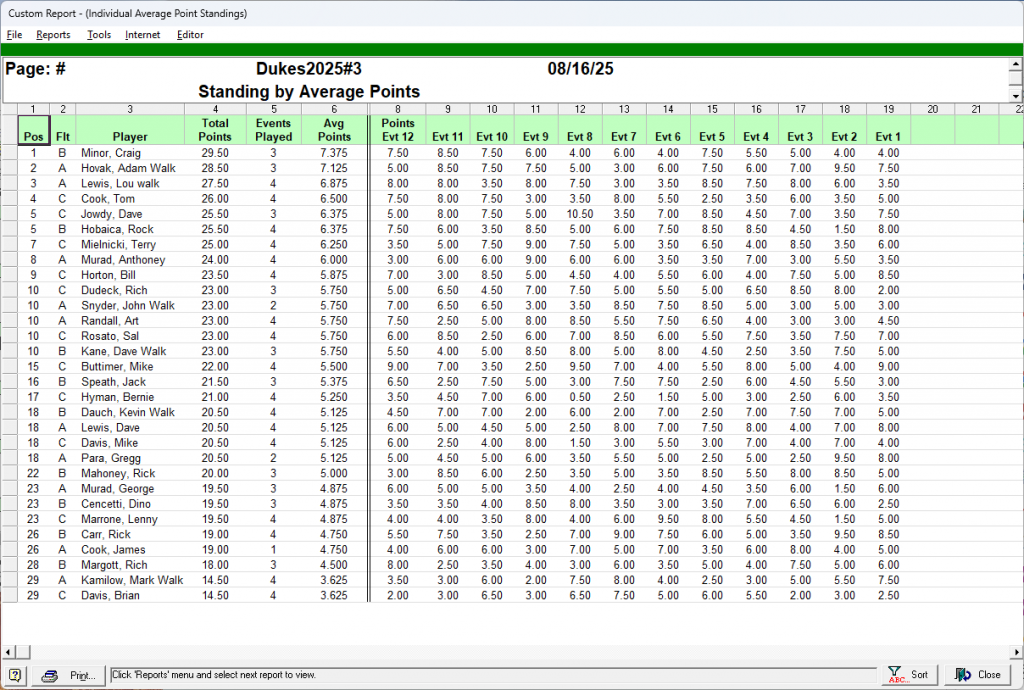This screenshot has width=1024, height=690.
Task: Click the Close button at bottom right
Action: (978, 675)
